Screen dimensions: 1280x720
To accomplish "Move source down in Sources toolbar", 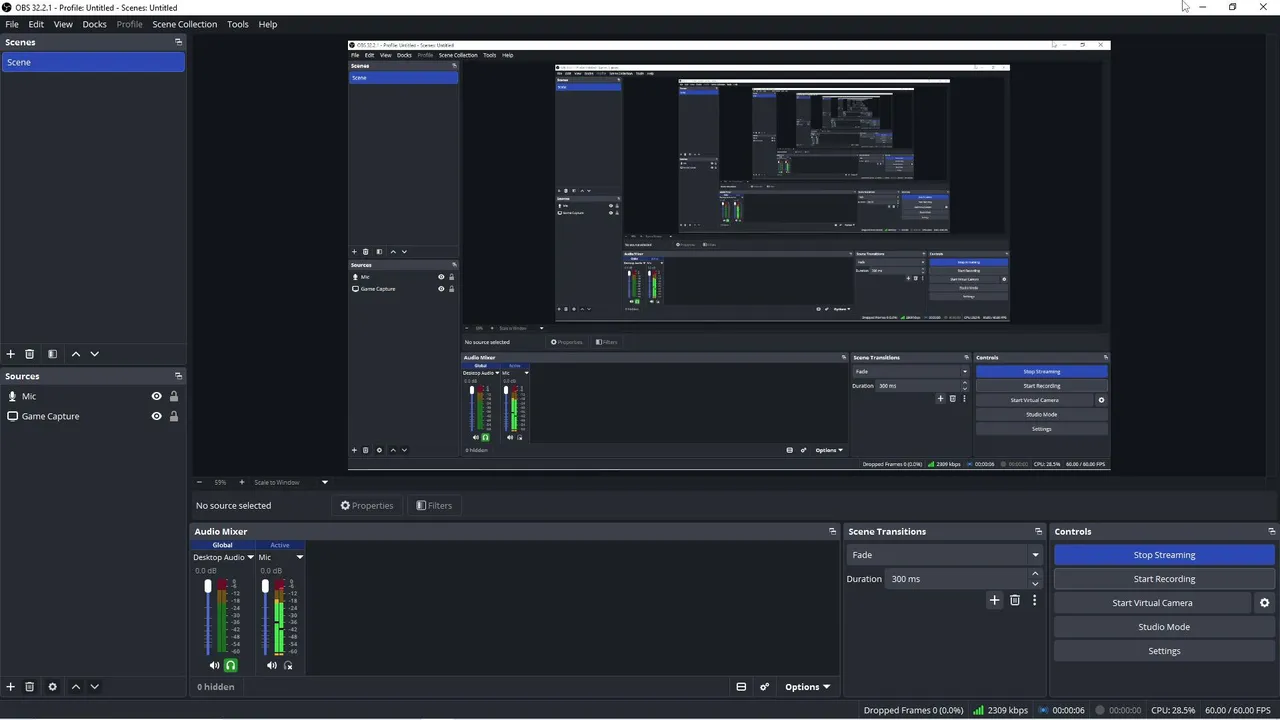I will [x=95, y=687].
